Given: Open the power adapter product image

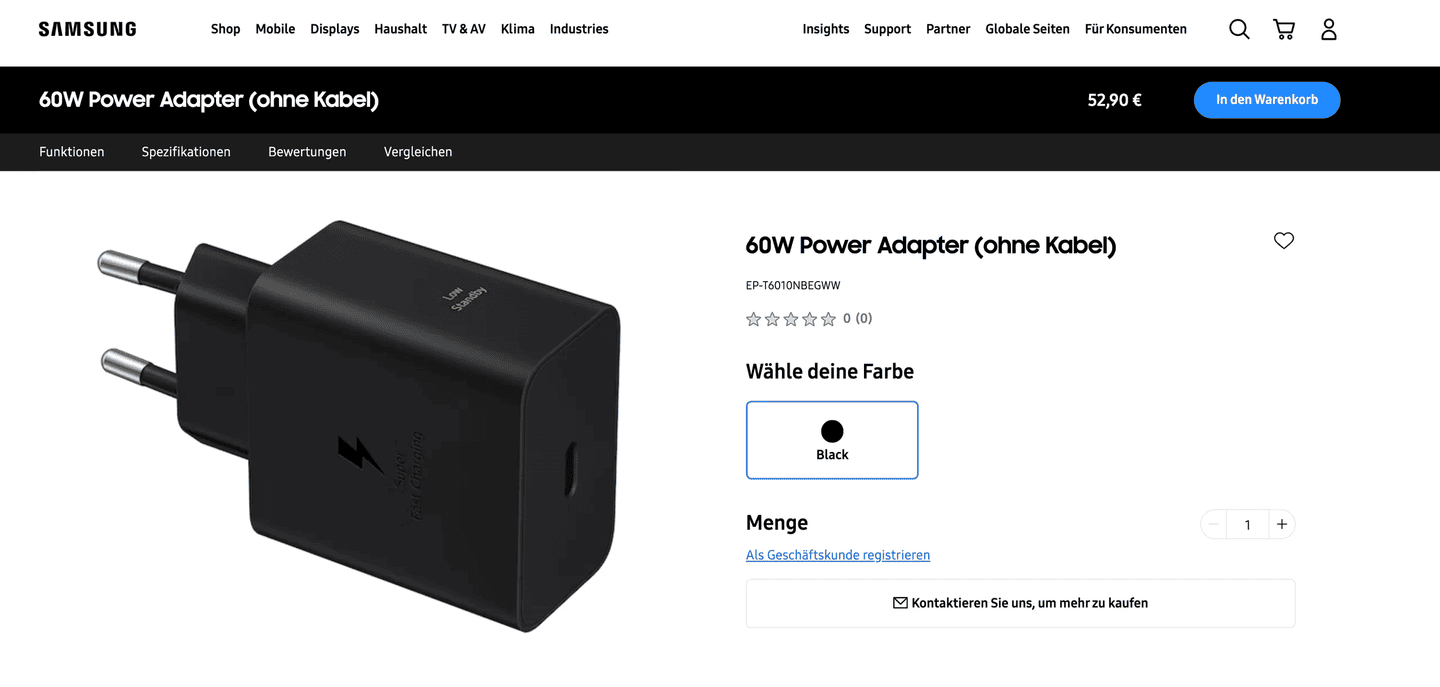Looking at the screenshot, I should [360, 425].
